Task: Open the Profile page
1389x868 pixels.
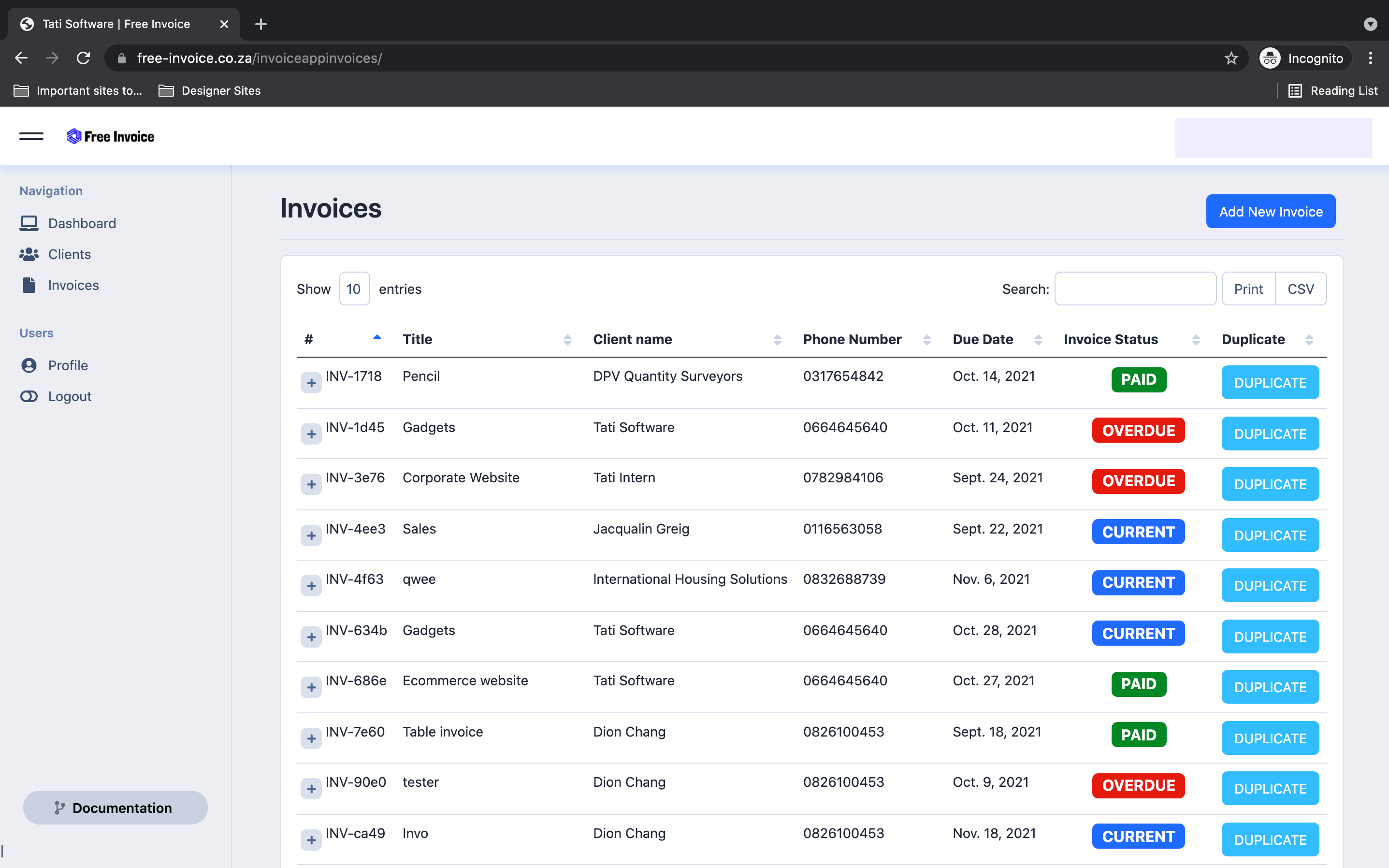Action: pos(67,365)
